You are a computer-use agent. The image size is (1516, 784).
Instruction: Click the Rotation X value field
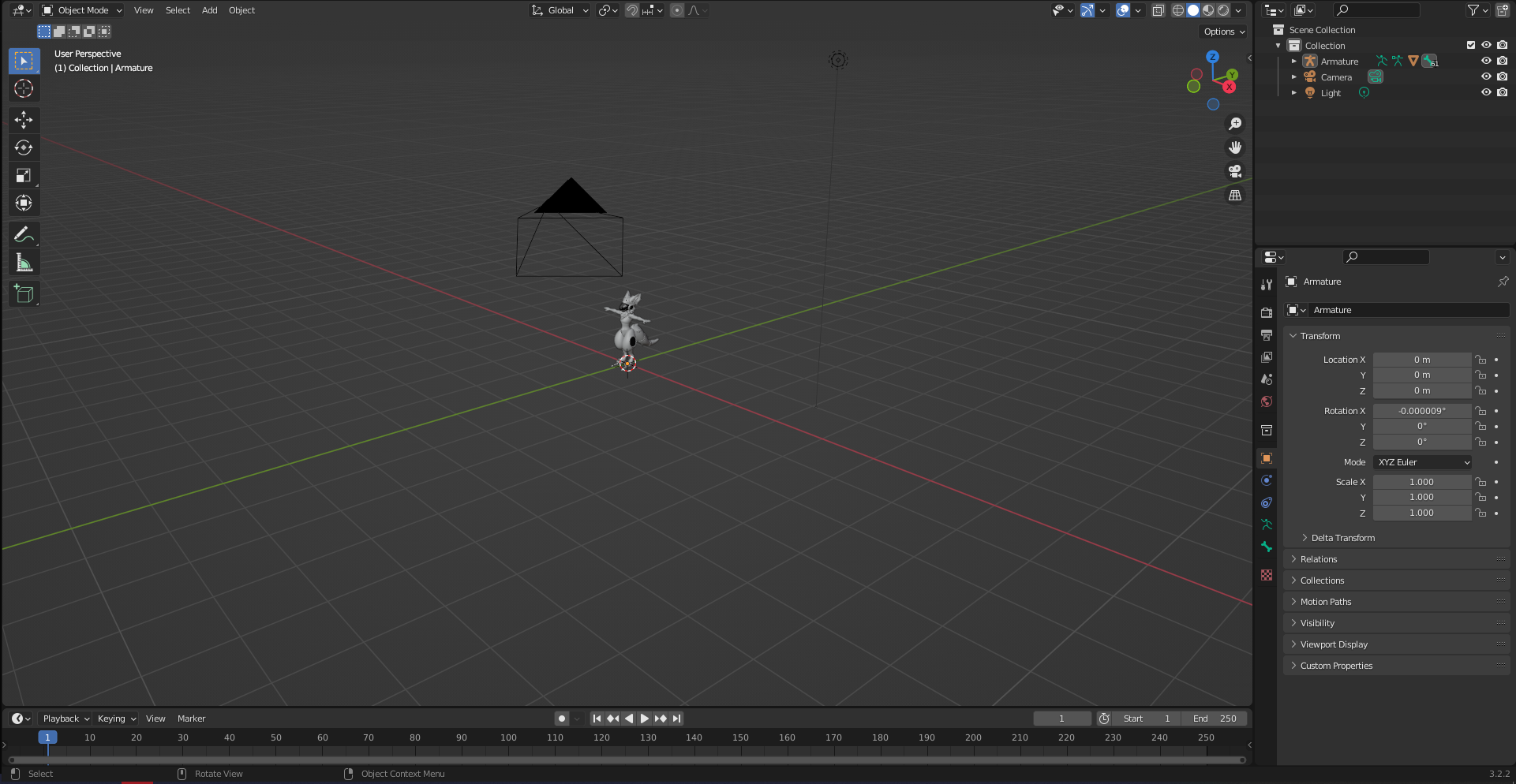point(1422,411)
